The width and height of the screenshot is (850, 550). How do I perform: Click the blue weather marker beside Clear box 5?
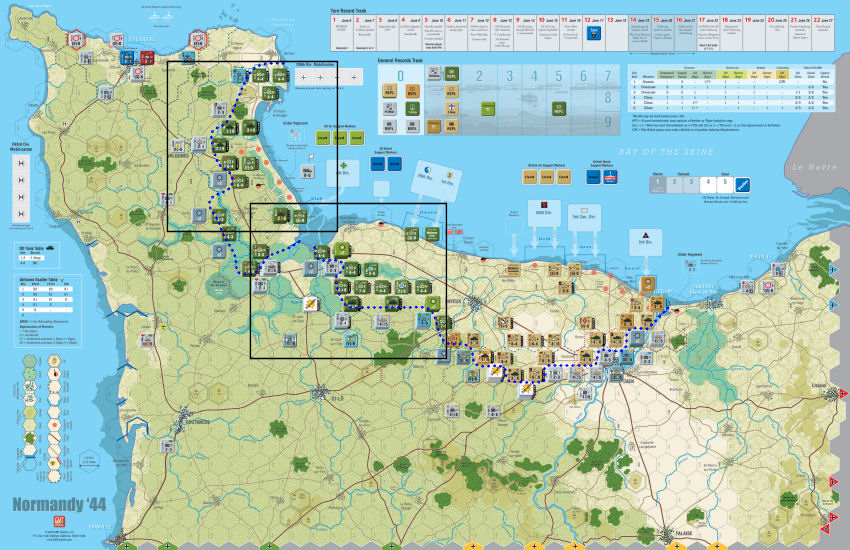742,185
